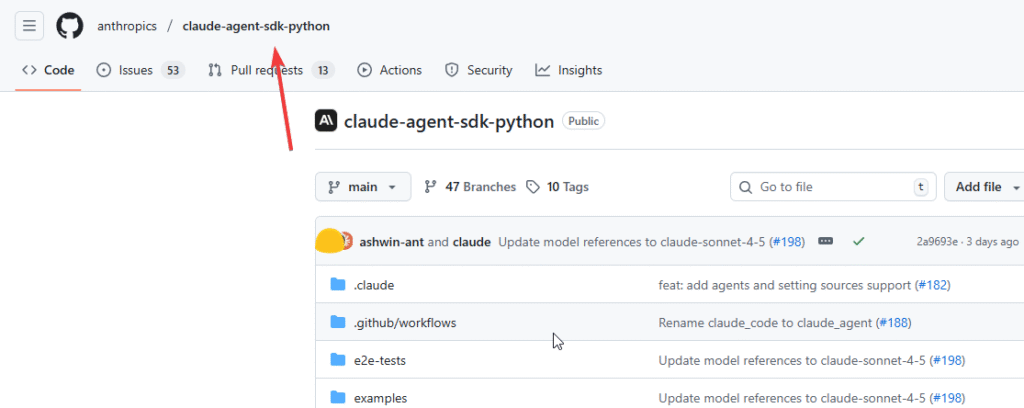The width and height of the screenshot is (1024, 408).
Task: Open pull request #182 link
Action: (931, 285)
